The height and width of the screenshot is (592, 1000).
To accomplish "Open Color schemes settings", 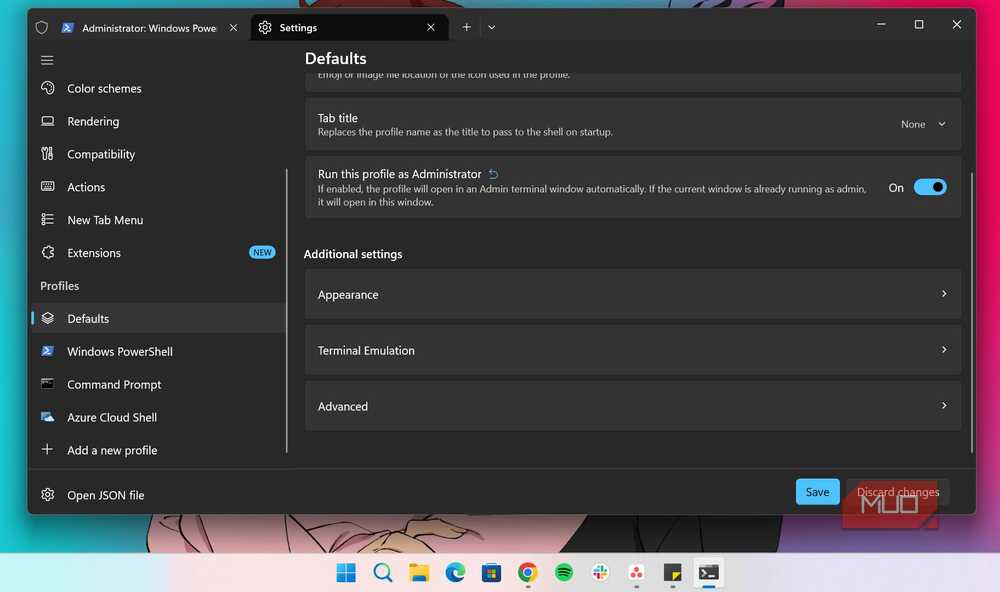I will pos(158,89).
